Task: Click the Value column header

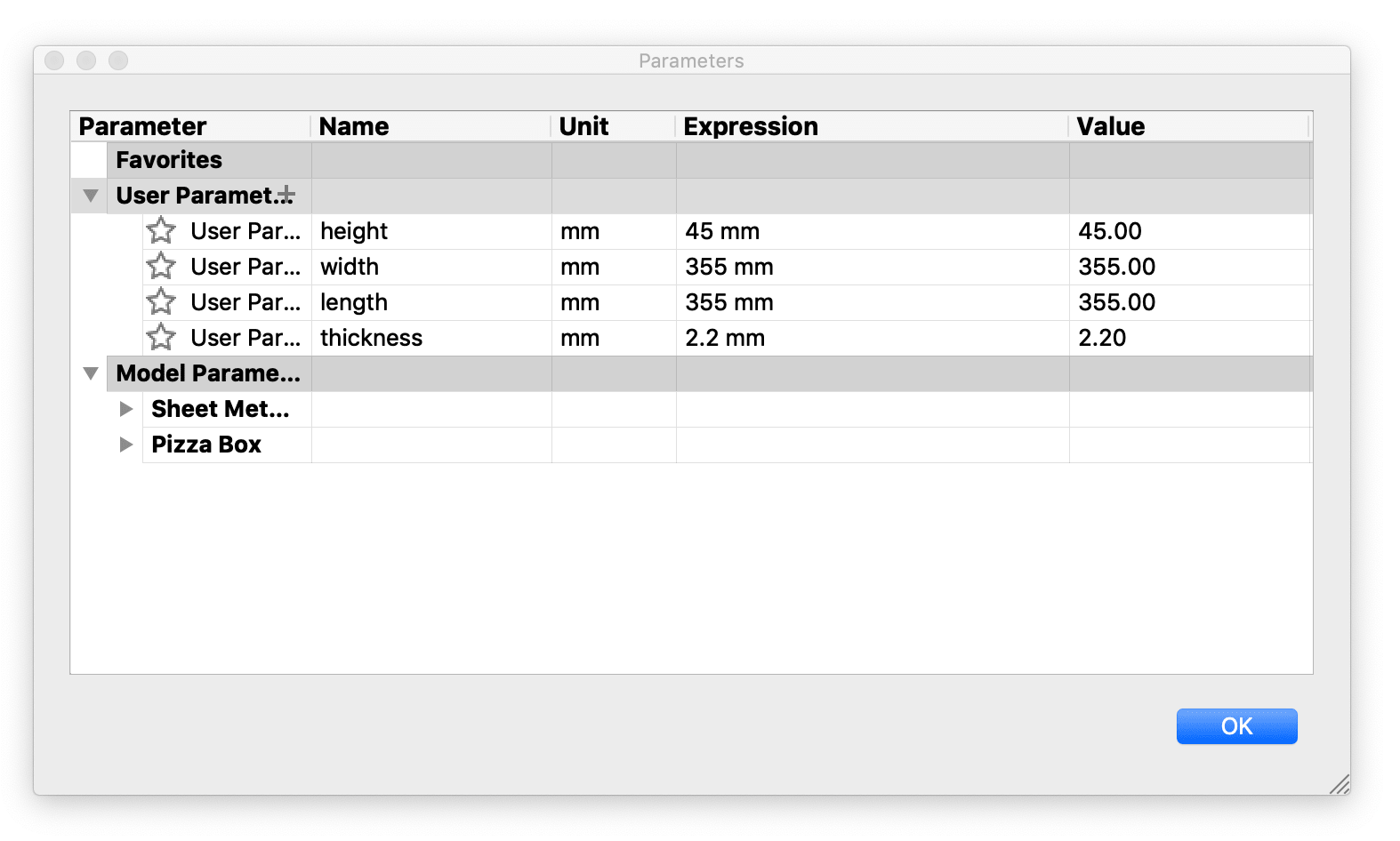Action: pyautogui.click(x=1189, y=126)
